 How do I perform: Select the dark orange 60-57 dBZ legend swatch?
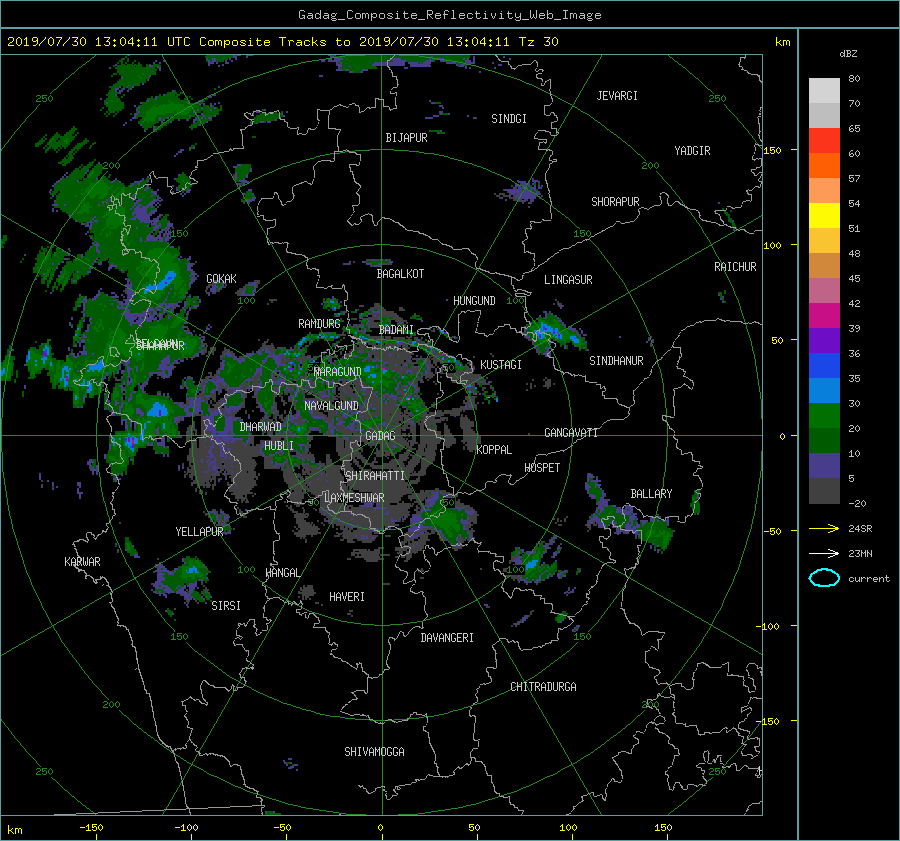tap(824, 166)
